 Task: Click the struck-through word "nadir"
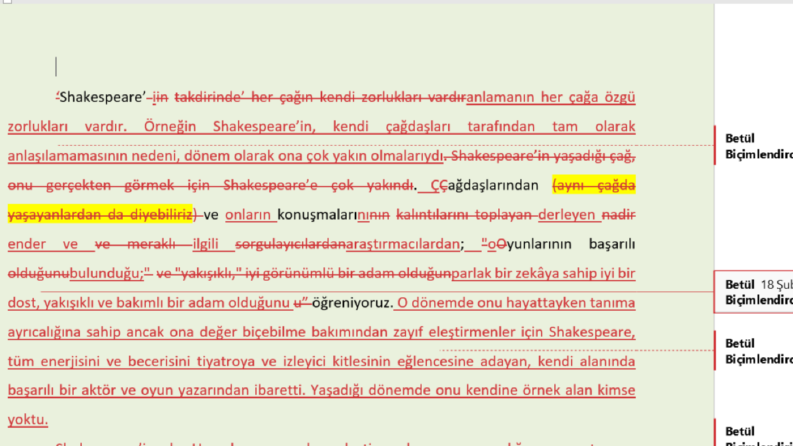click(619, 215)
